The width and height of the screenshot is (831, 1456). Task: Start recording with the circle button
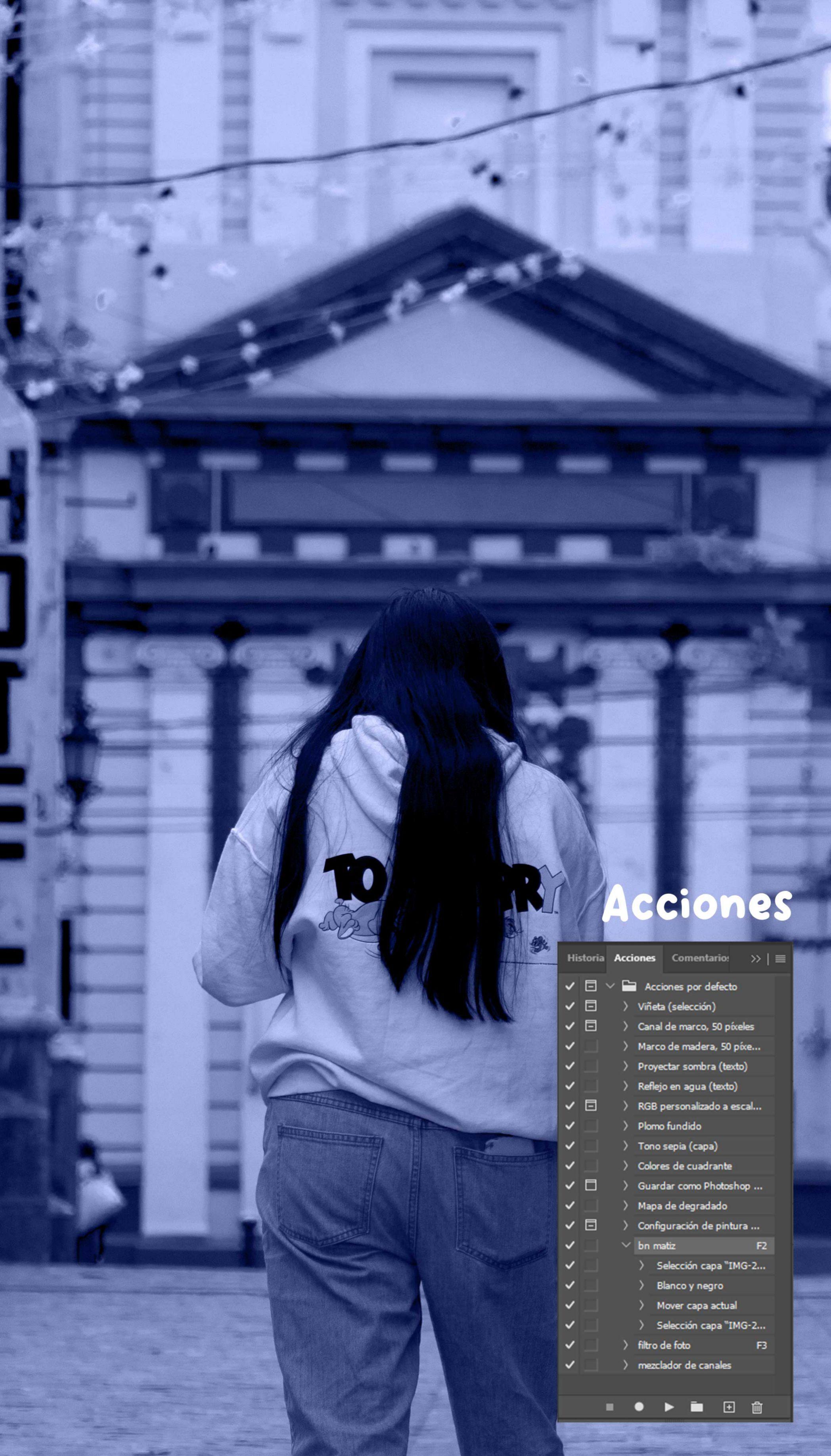639,1407
